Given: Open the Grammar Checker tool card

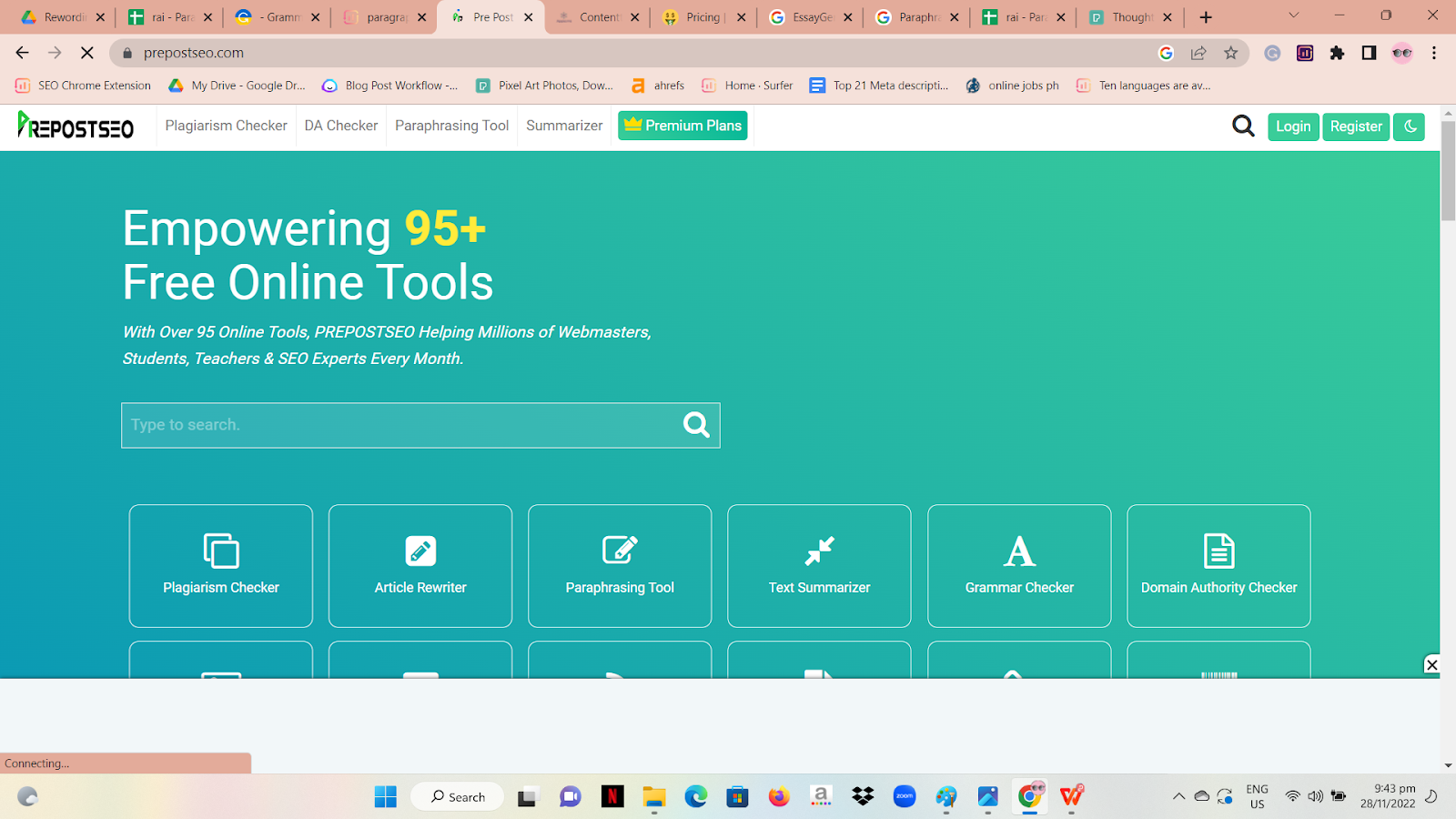Looking at the screenshot, I should pos(1019,566).
